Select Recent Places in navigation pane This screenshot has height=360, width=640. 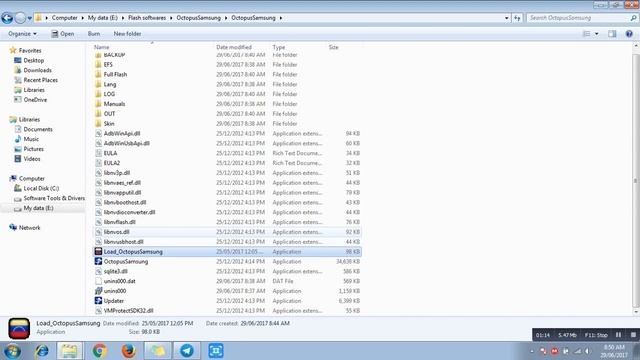pyautogui.click(x=40, y=80)
